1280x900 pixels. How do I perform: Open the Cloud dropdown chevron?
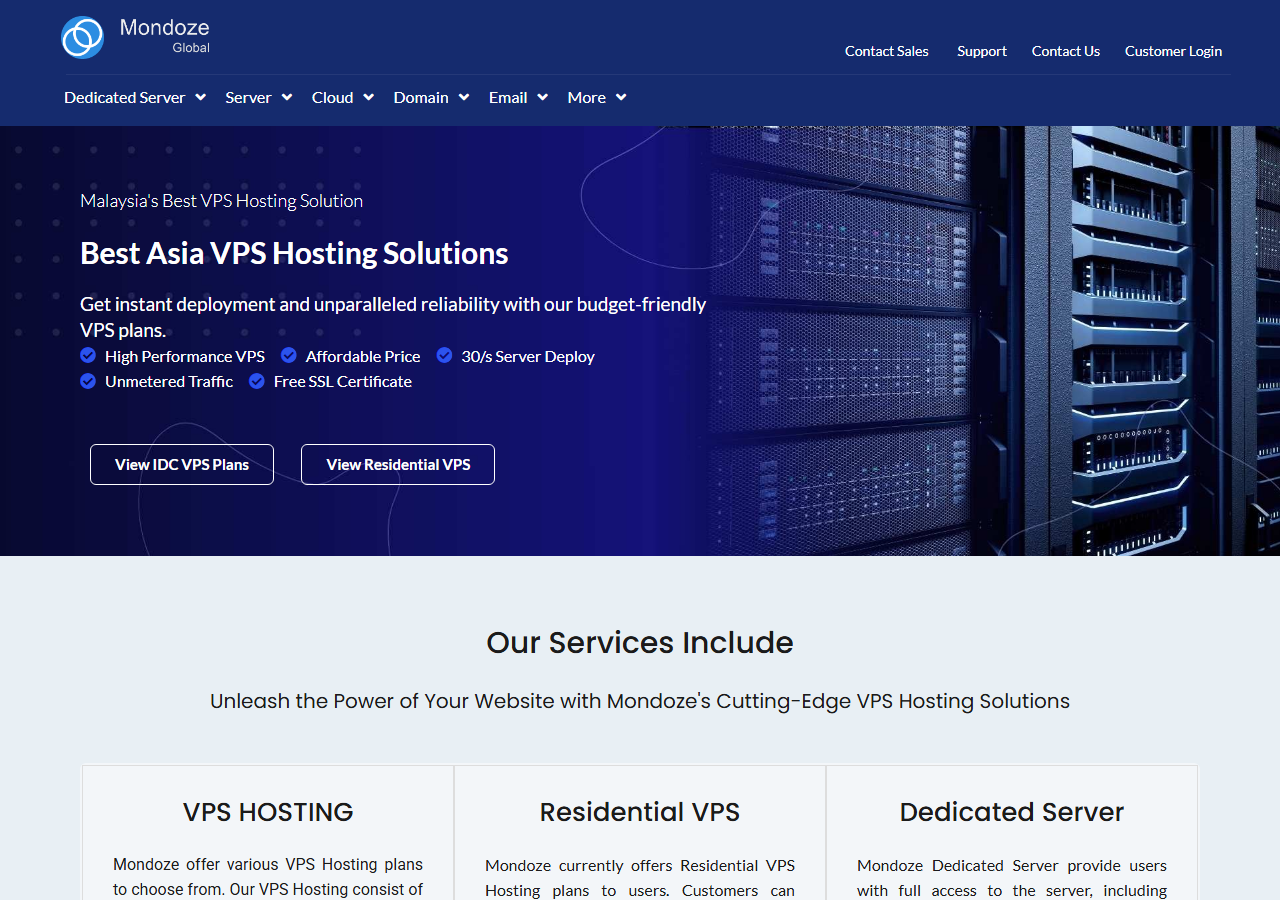pyautogui.click(x=369, y=97)
